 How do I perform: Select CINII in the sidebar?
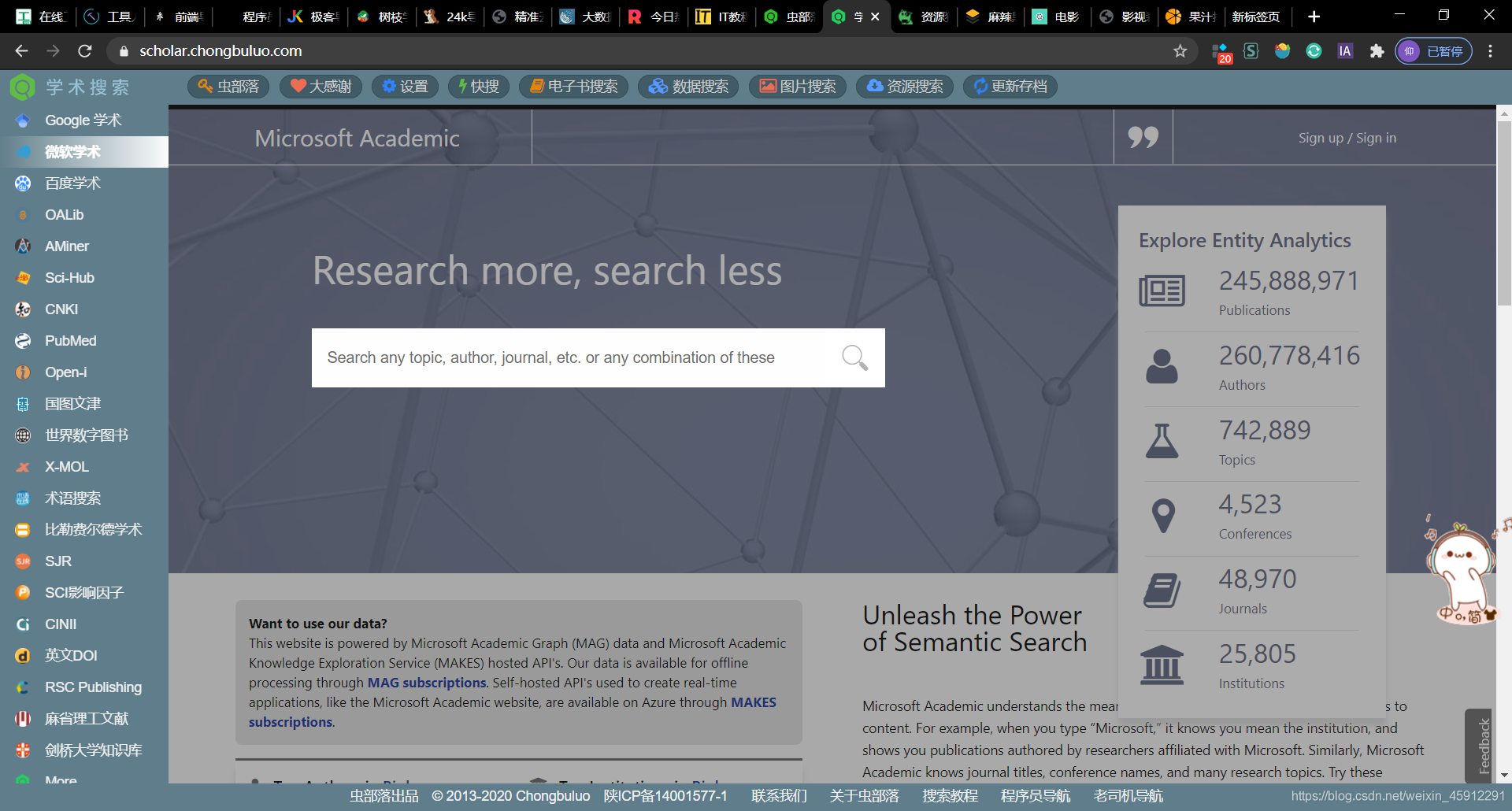point(84,624)
